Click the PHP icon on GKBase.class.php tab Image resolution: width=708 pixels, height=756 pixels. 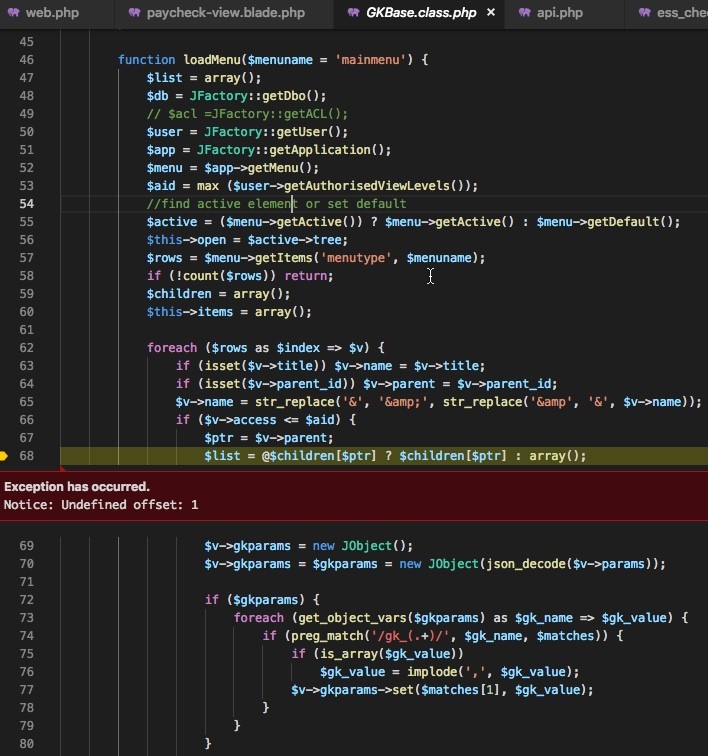(352, 13)
